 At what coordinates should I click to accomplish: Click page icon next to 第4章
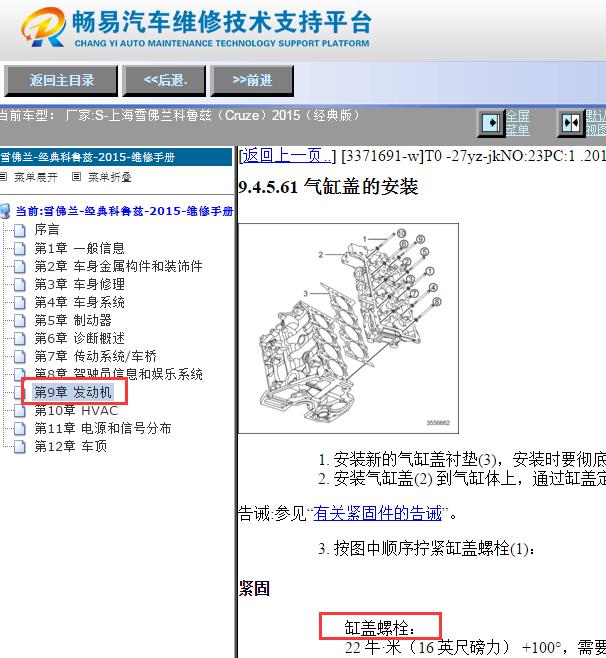[19, 303]
